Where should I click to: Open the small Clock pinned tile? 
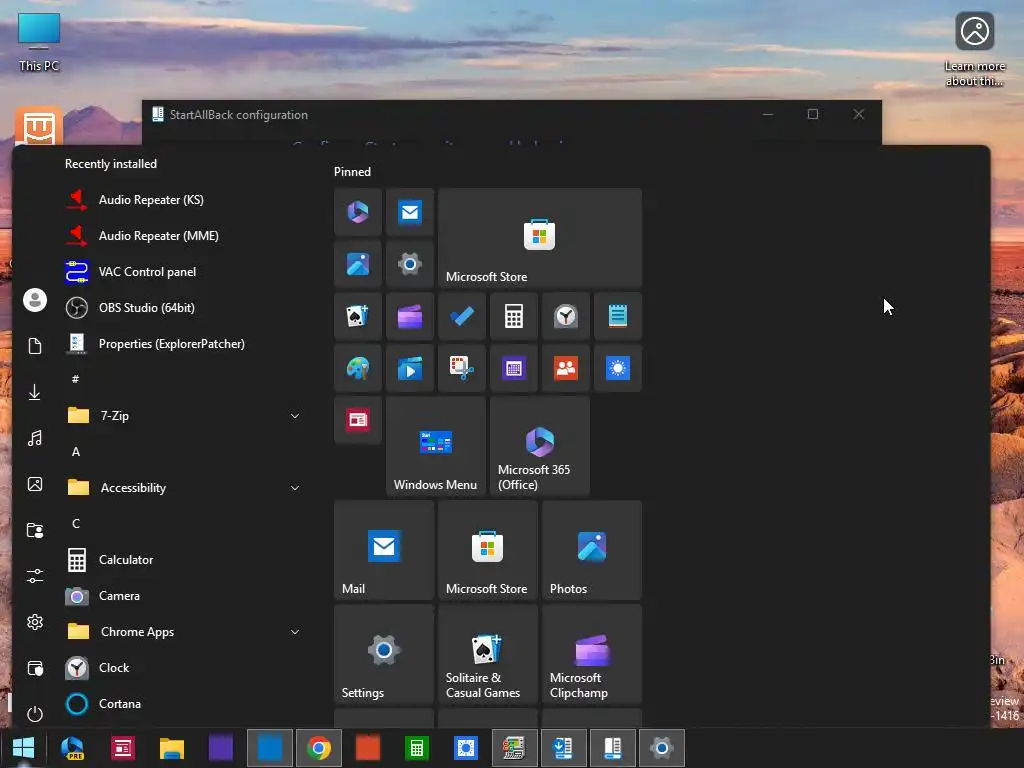[566, 316]
